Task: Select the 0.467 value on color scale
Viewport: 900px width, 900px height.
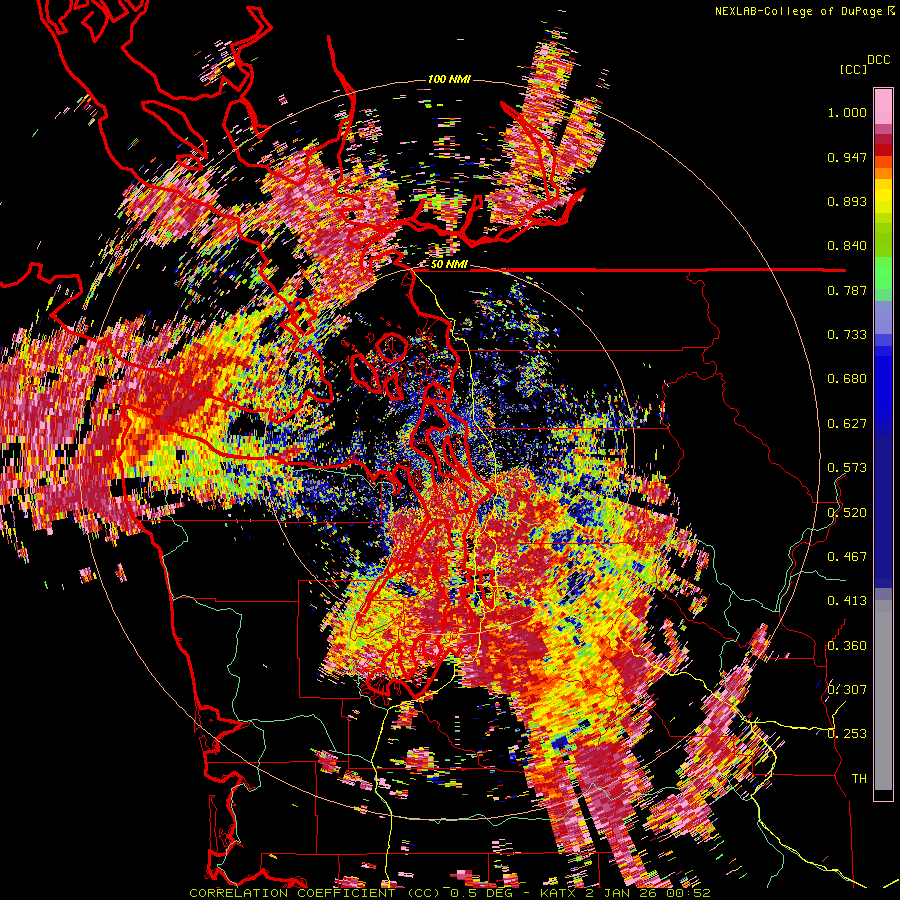Action: pos(847,557)
